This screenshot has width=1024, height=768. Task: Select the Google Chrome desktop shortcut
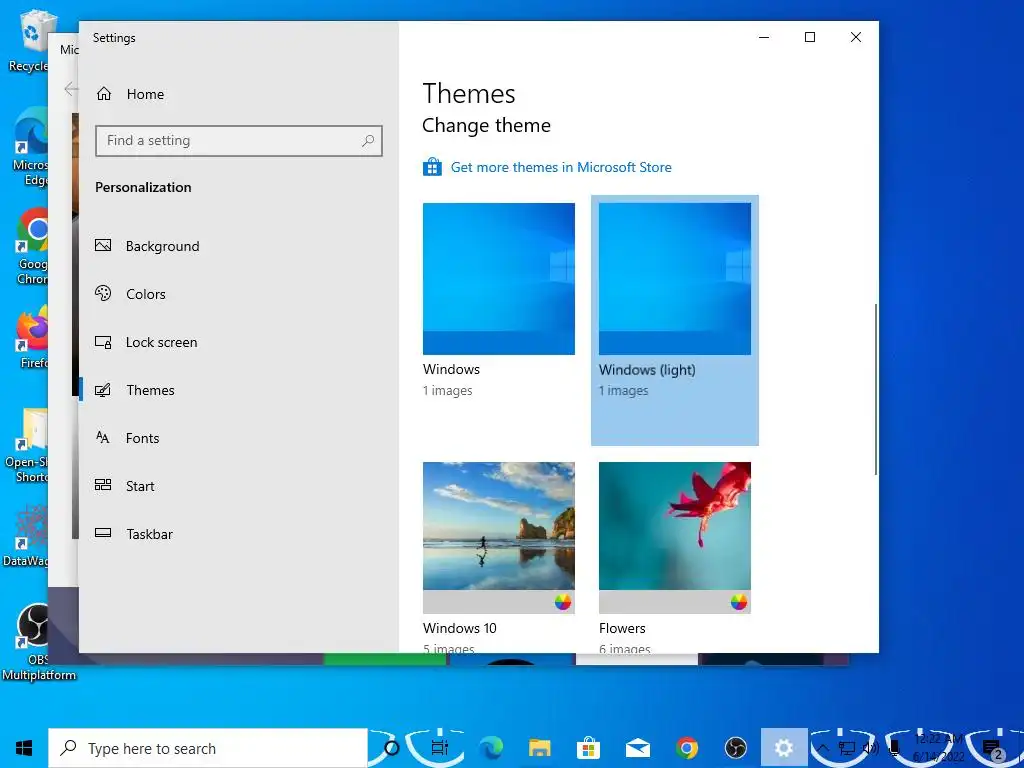(x=31, y=246)
